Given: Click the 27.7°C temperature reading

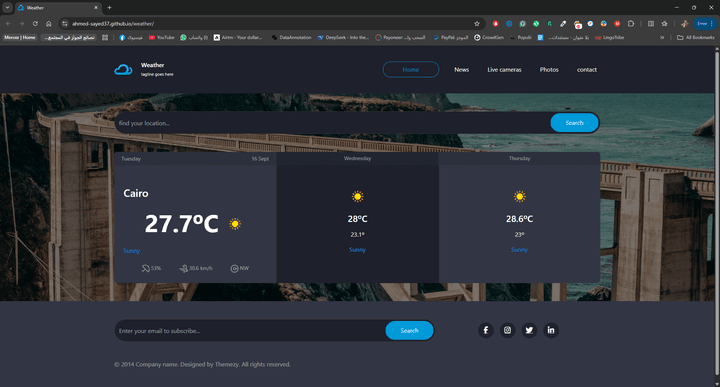Looking at the screenshot, I should pyautogui.click(x=181, y=224).
